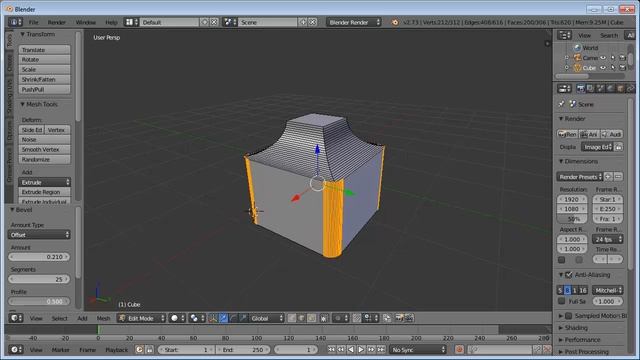Open the Offset amount type dropdown
This screenshot has width=640, height=360.
click(39, 235)
